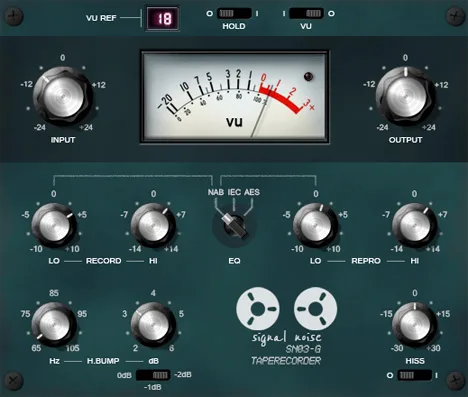
Task: Click the INPUT gain knob
Action: 62,96
